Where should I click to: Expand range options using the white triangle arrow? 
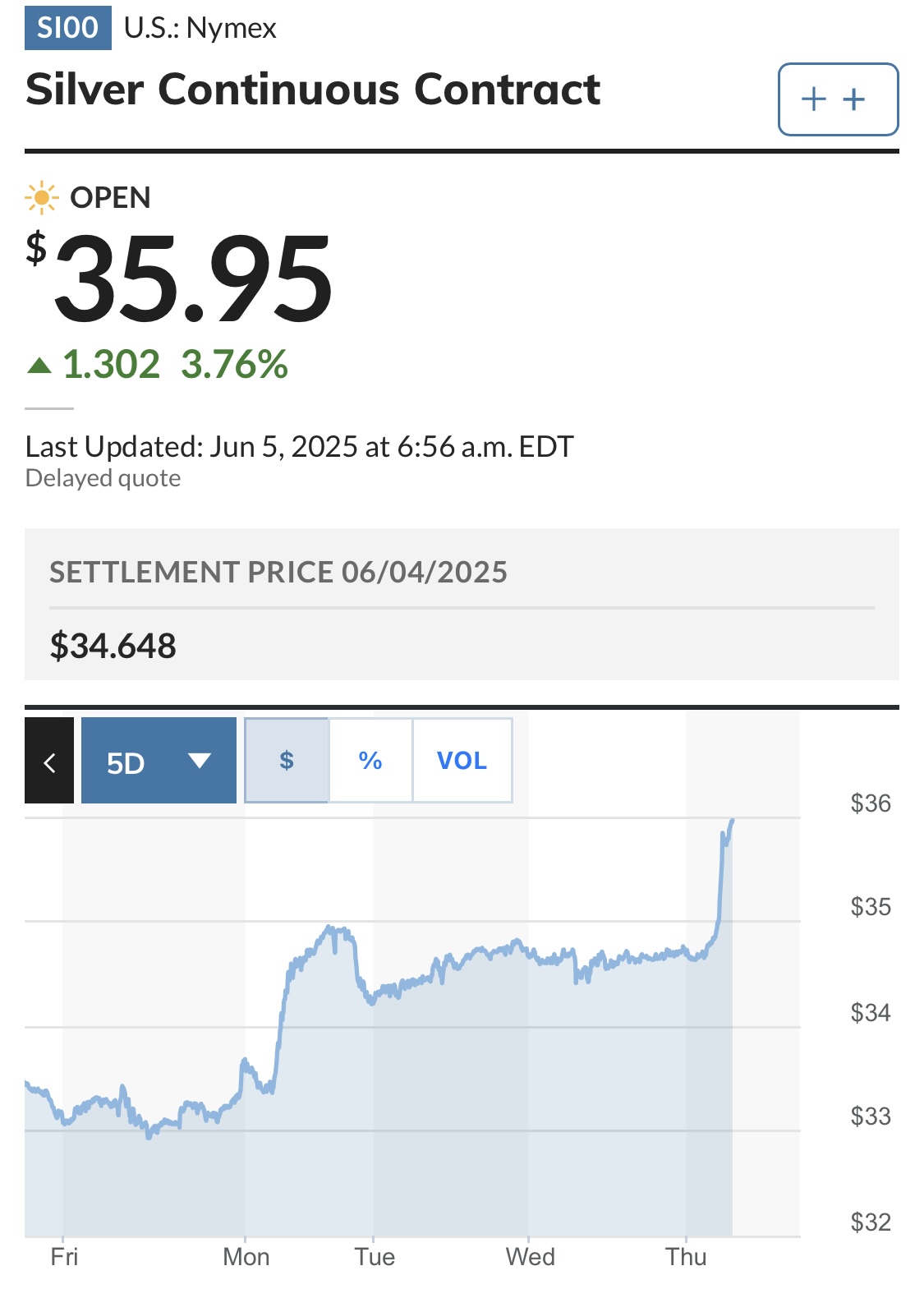tap(200, 761)
